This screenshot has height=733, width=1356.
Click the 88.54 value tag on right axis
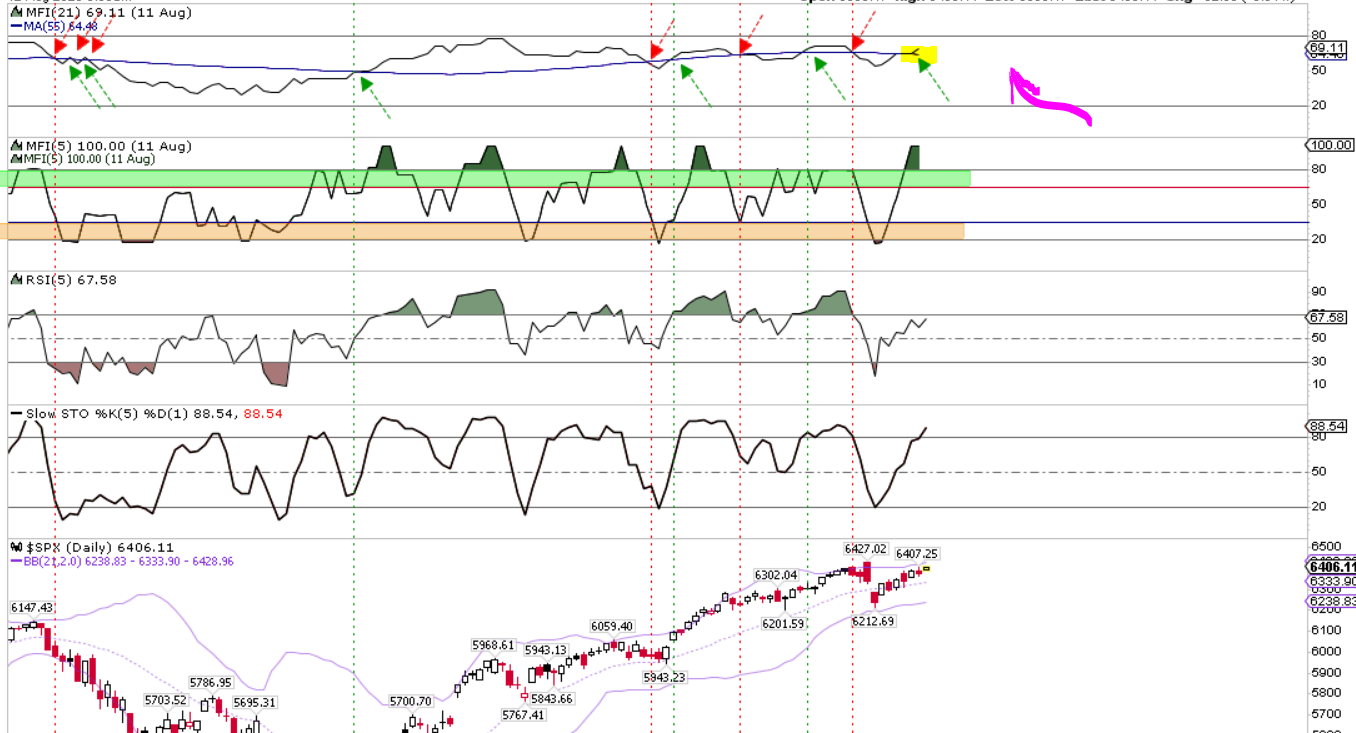coord(1328,426)
